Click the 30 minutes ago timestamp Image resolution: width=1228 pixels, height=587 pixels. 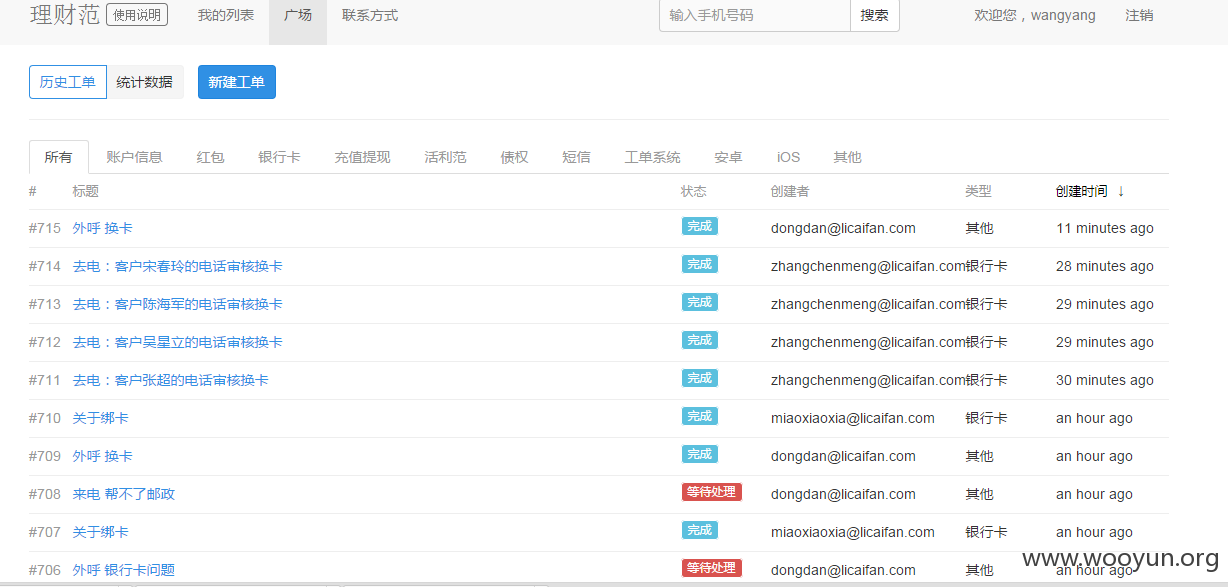tap(1105, 380)
